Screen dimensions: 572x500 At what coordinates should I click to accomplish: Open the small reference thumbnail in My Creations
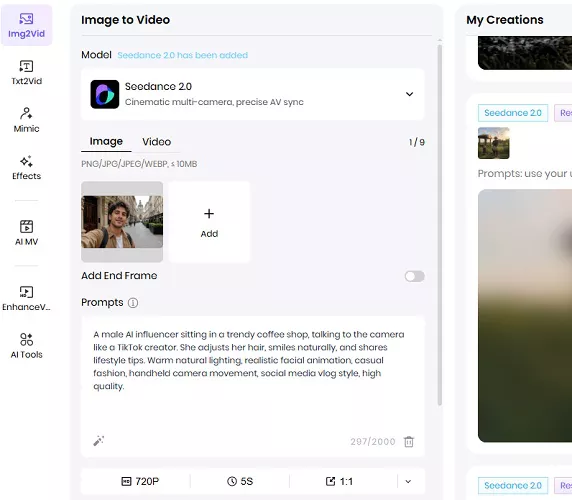click(494, 143)
